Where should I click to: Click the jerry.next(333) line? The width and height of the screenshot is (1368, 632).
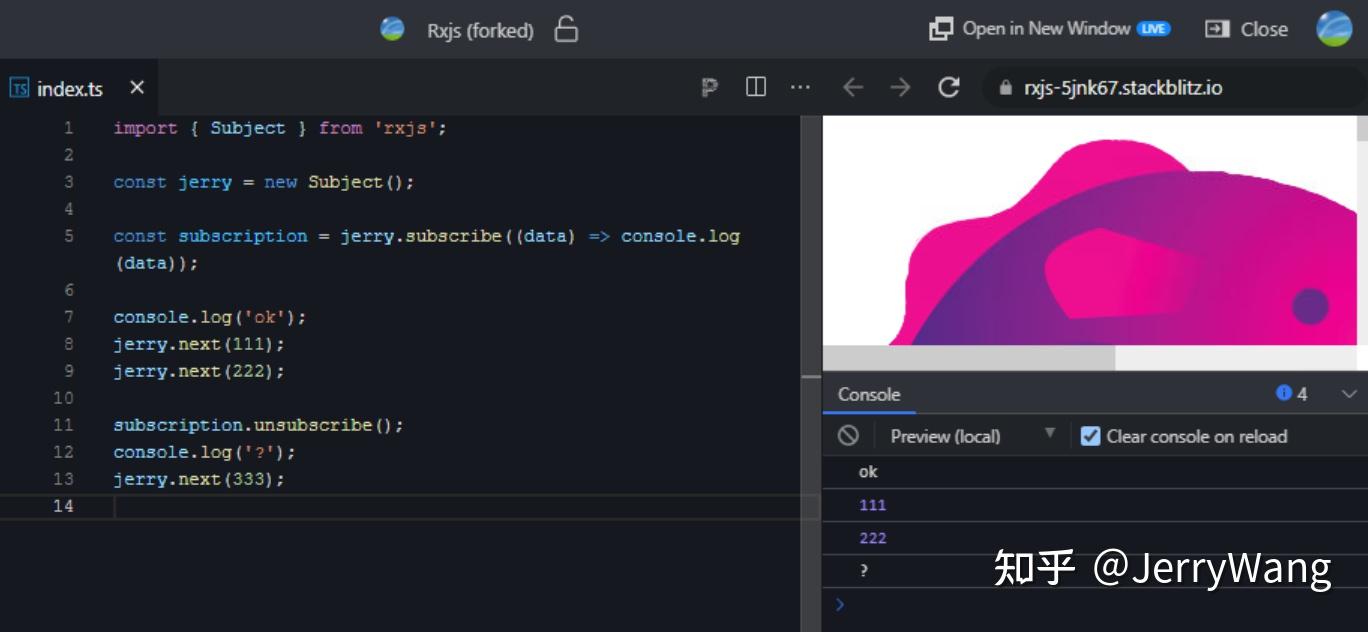(199, 479)
